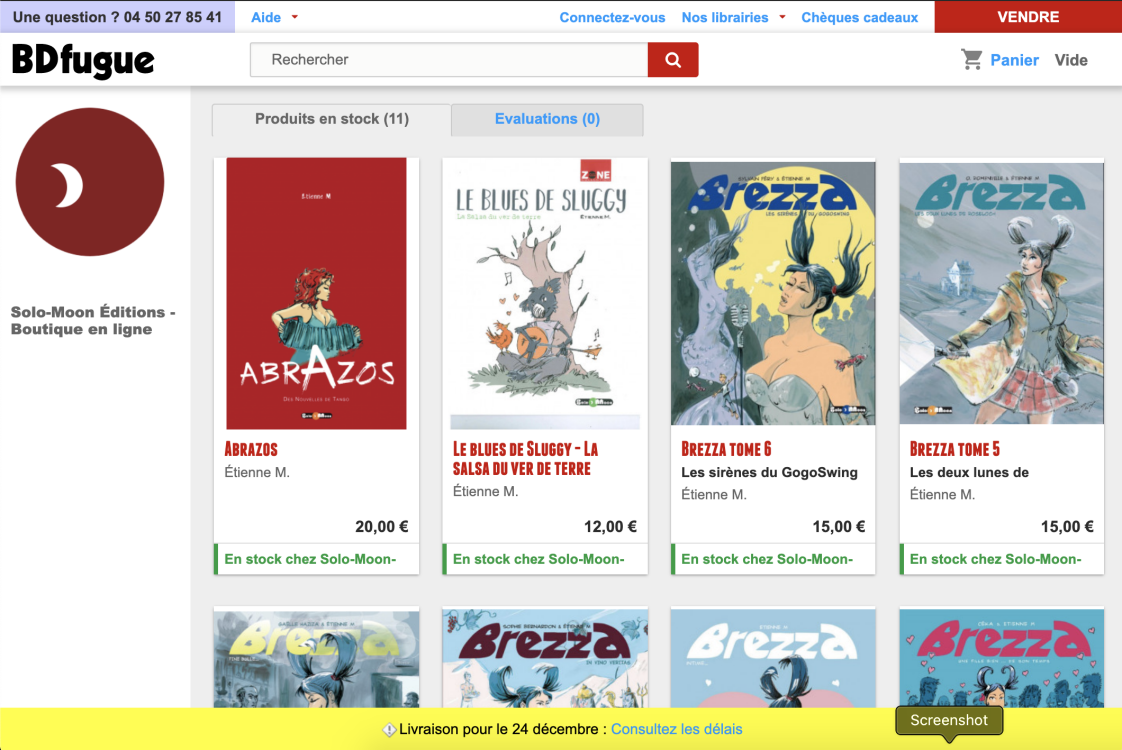
Task: Switch to the Evaluations (0) tab
Action: coord(547,119)
